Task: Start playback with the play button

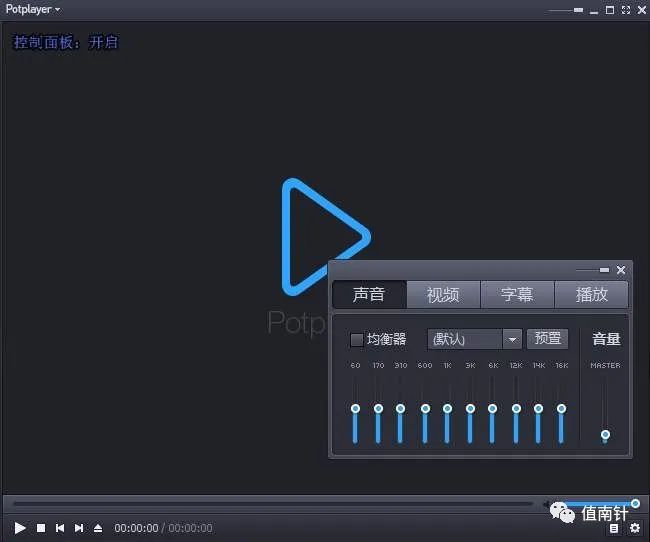Action: pyautogui.click(x=20, y=528)
